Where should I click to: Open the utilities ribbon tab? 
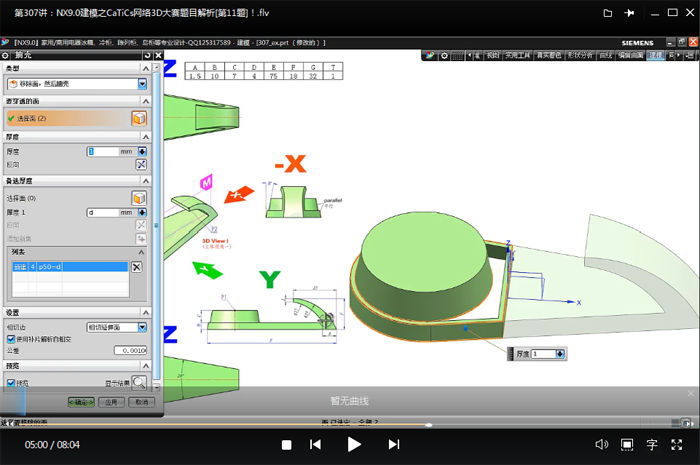pos(519,56)
